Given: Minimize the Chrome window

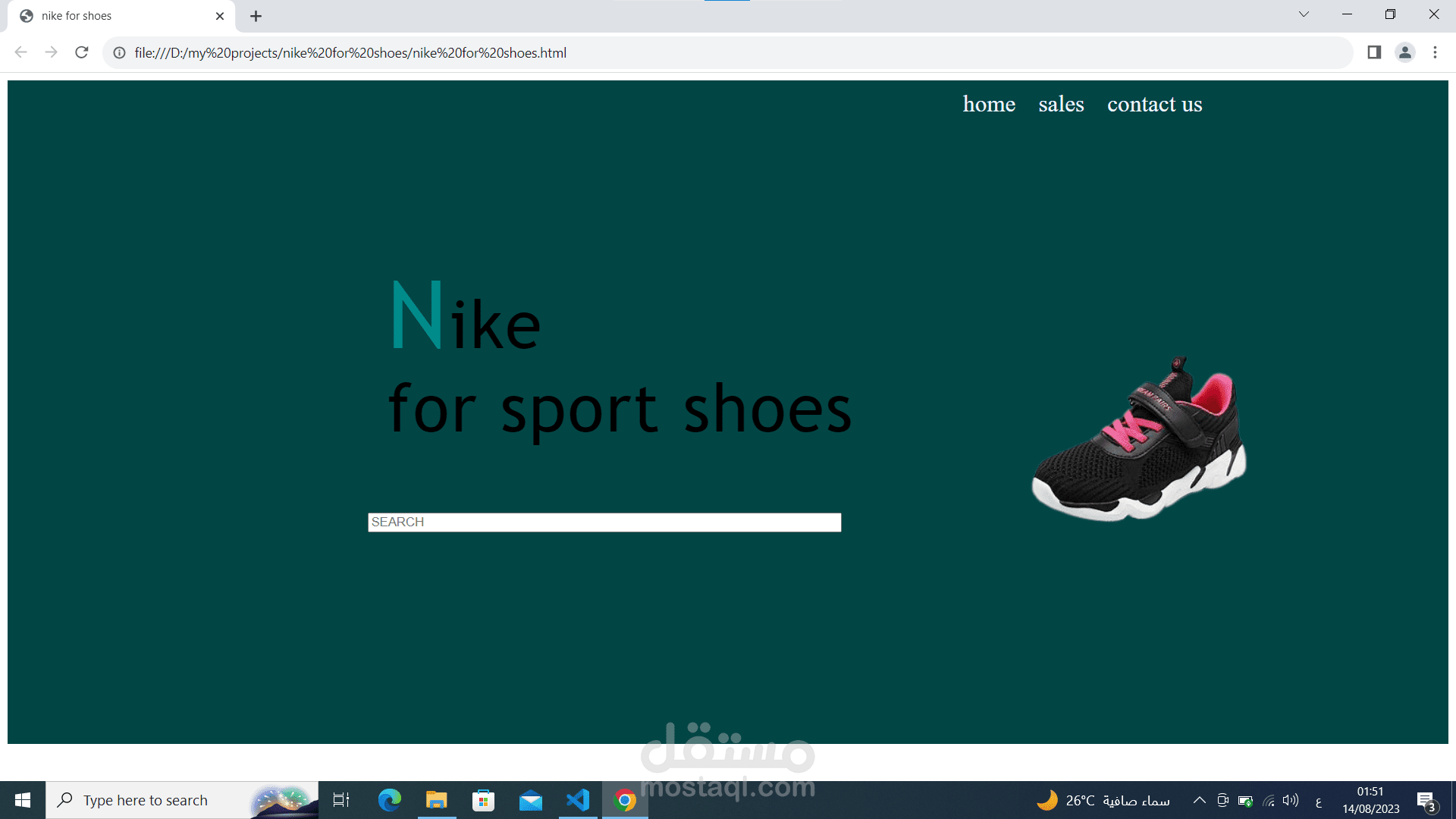Looking at the screenshot, I should (1347, 14).
